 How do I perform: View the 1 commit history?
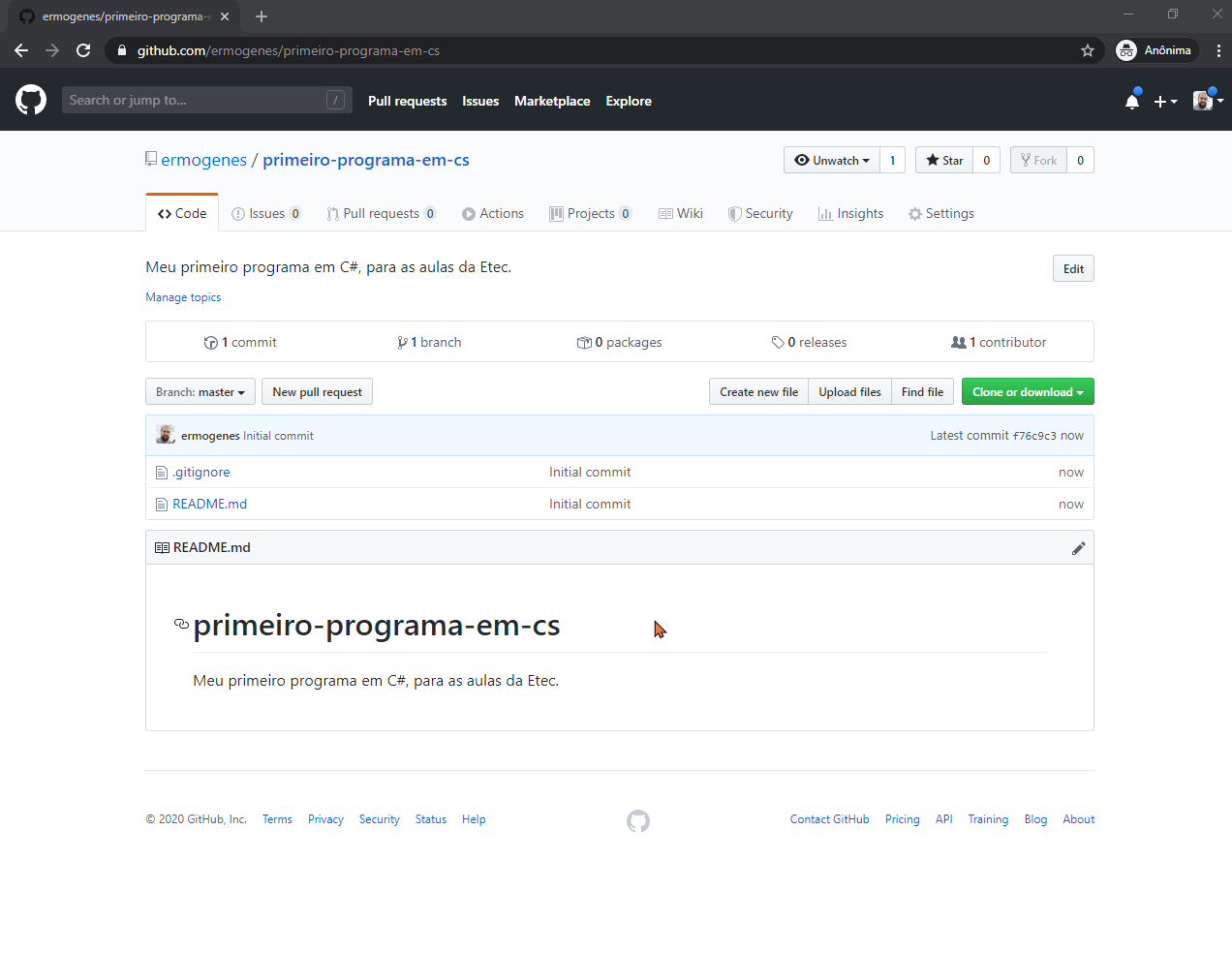point(240,342)
